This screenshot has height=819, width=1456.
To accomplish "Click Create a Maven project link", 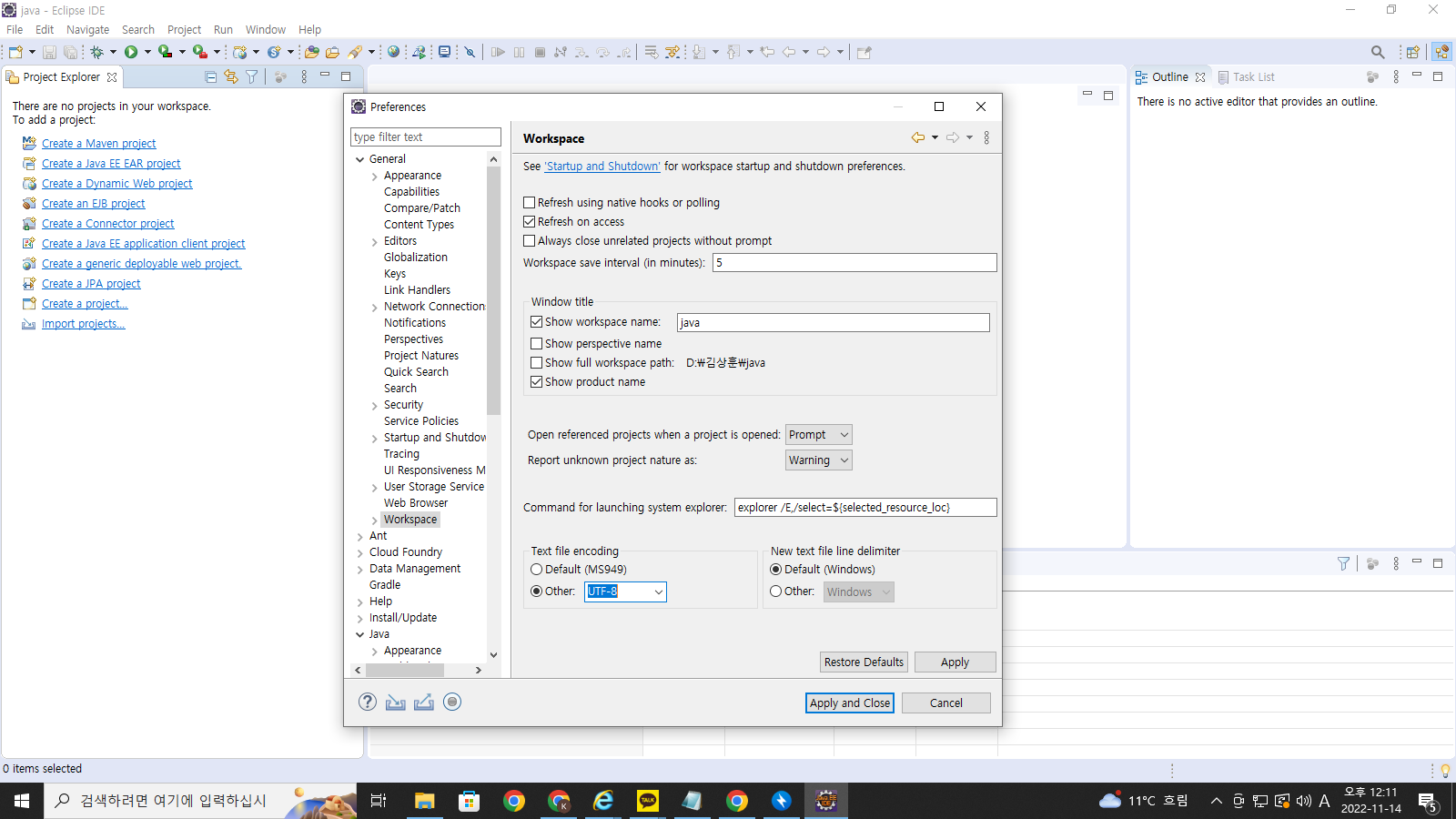I will [x=99, y=144].
